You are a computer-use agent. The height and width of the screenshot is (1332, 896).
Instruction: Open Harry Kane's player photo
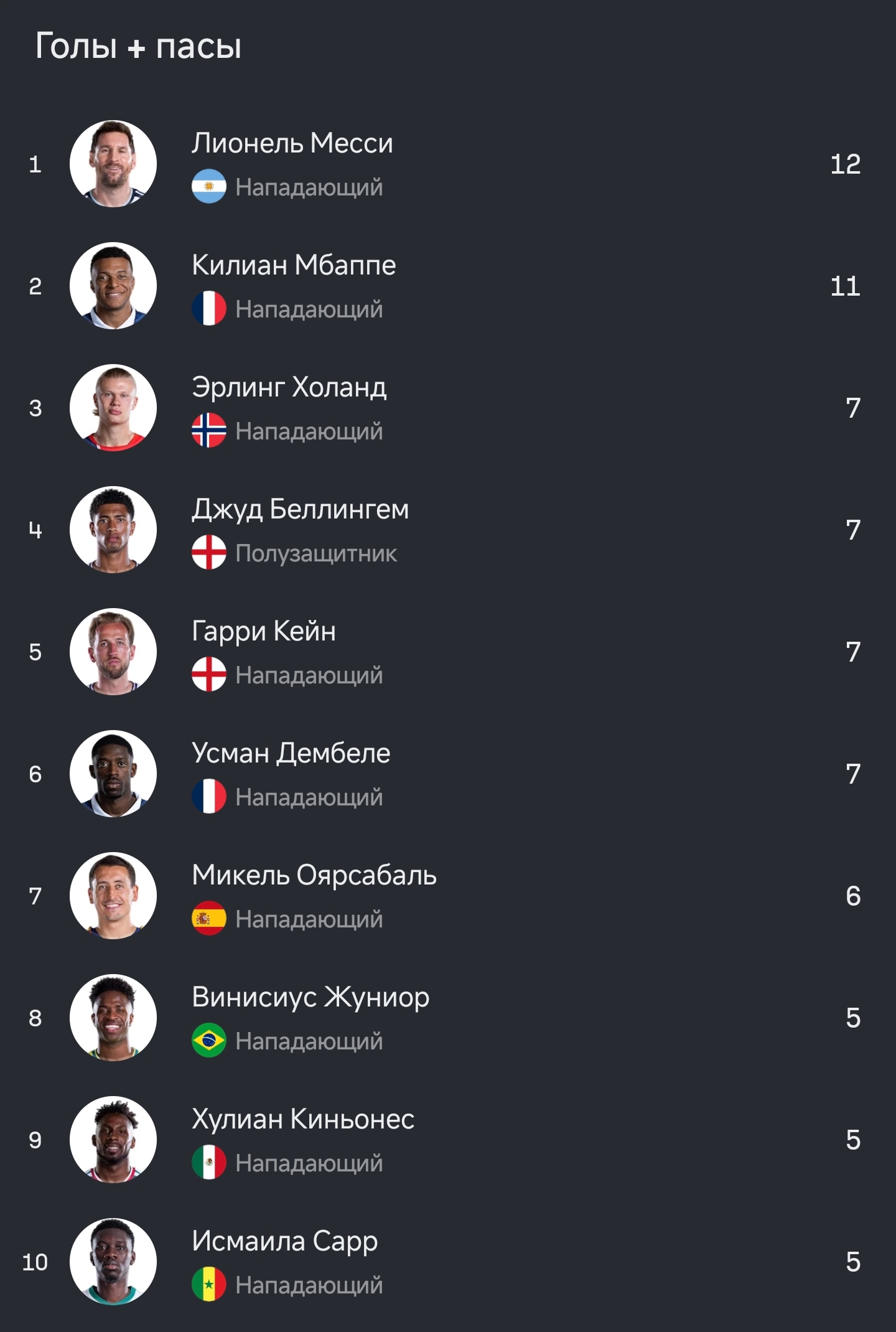113,652
